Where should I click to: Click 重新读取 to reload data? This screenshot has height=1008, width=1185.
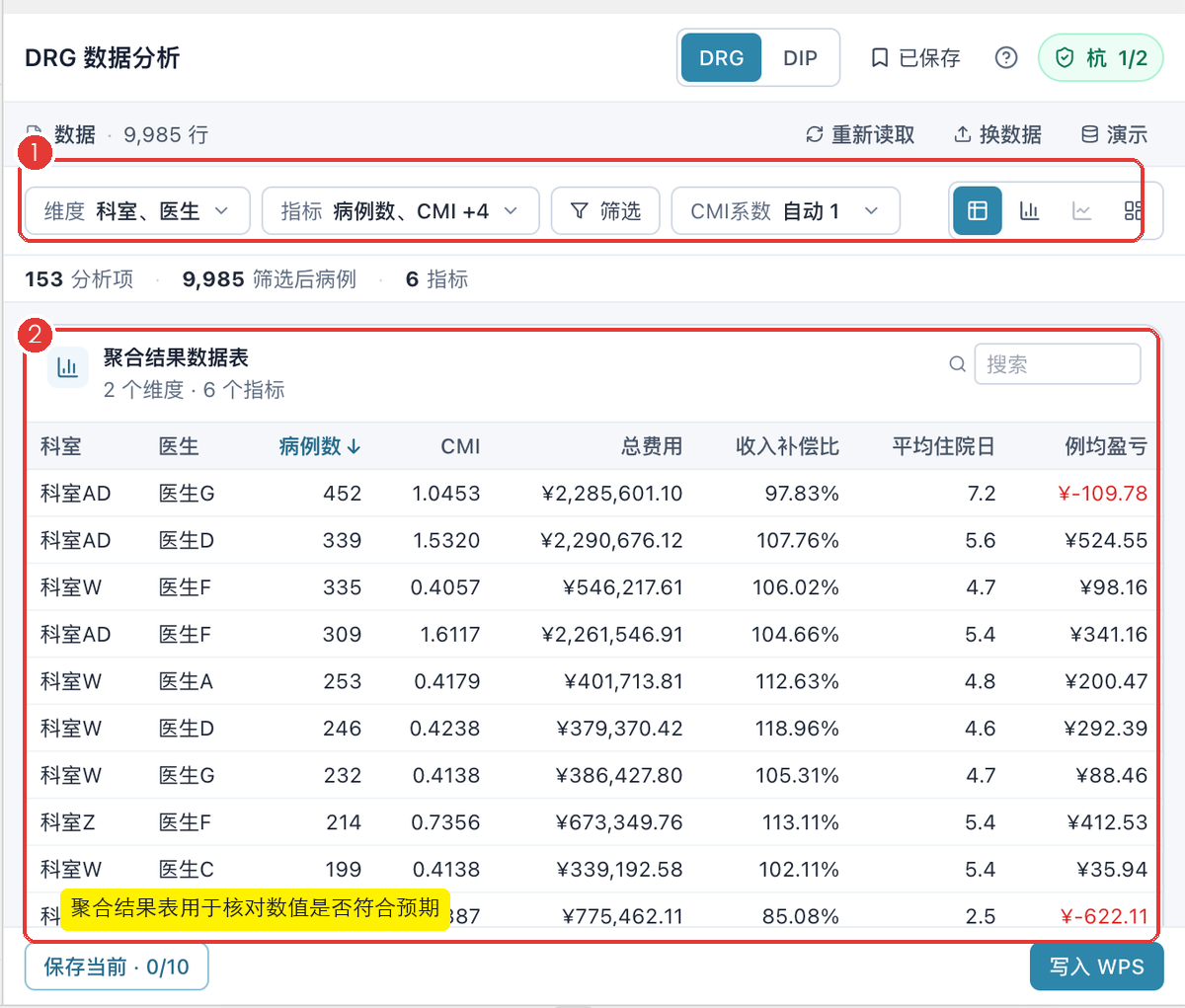860,134
